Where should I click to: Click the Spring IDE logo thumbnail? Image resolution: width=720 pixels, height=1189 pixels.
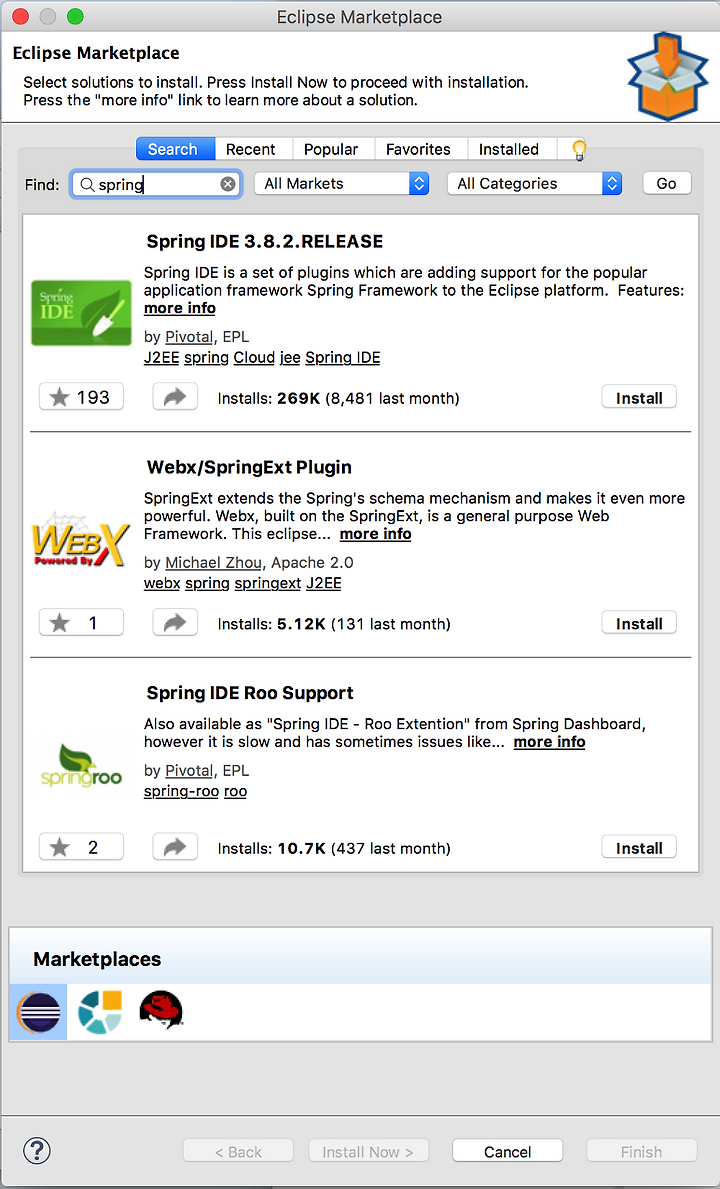point(81,312)
